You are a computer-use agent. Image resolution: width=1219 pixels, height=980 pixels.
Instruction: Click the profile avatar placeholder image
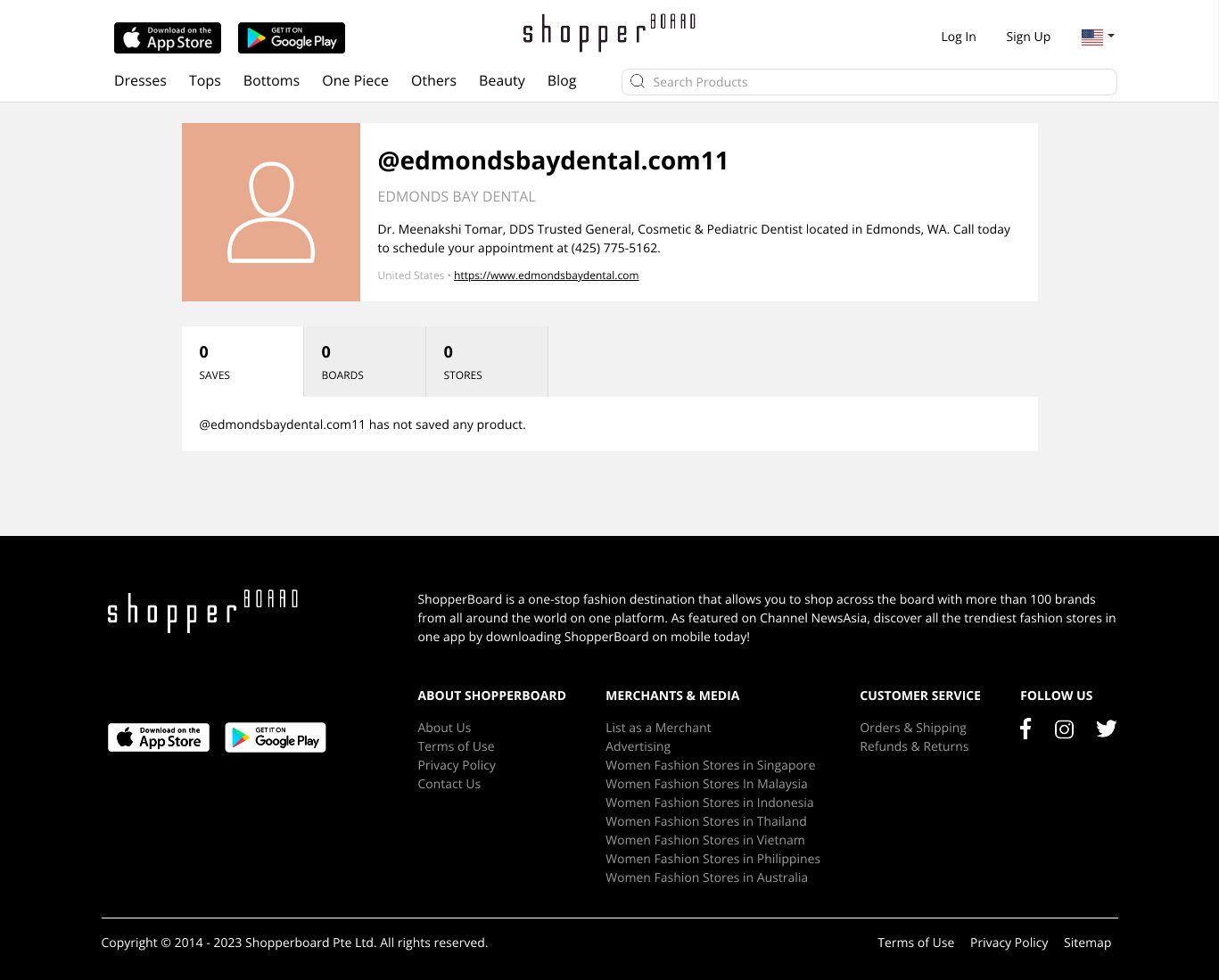pyautogui.click(x=271, y=212)
